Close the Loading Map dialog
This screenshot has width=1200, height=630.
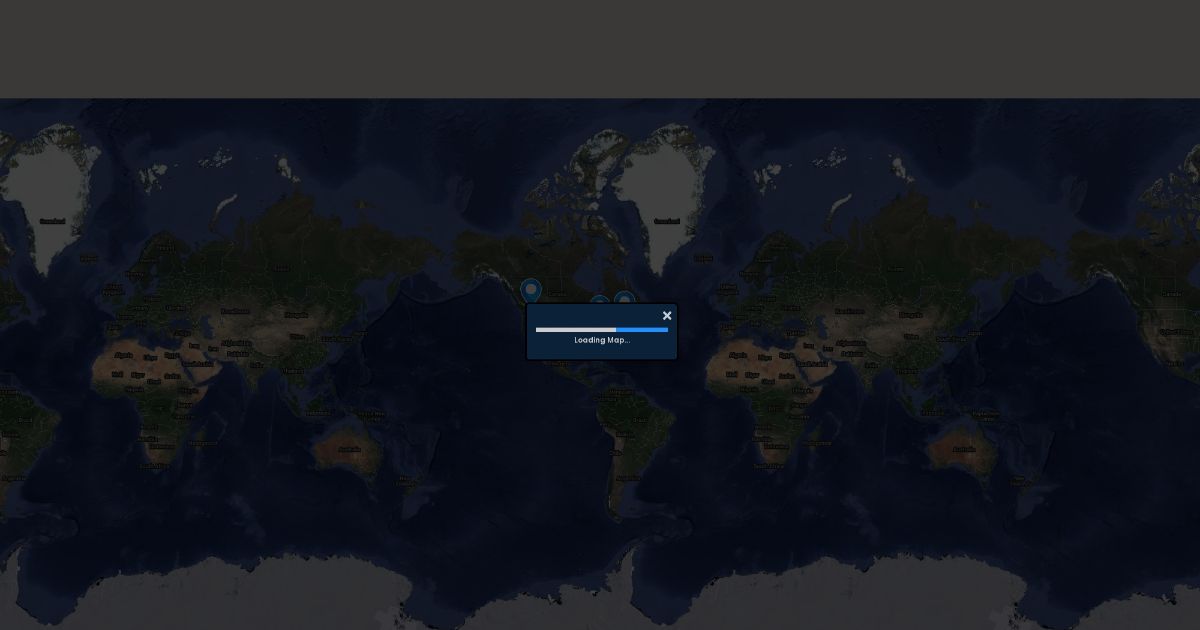click(667, 316)
